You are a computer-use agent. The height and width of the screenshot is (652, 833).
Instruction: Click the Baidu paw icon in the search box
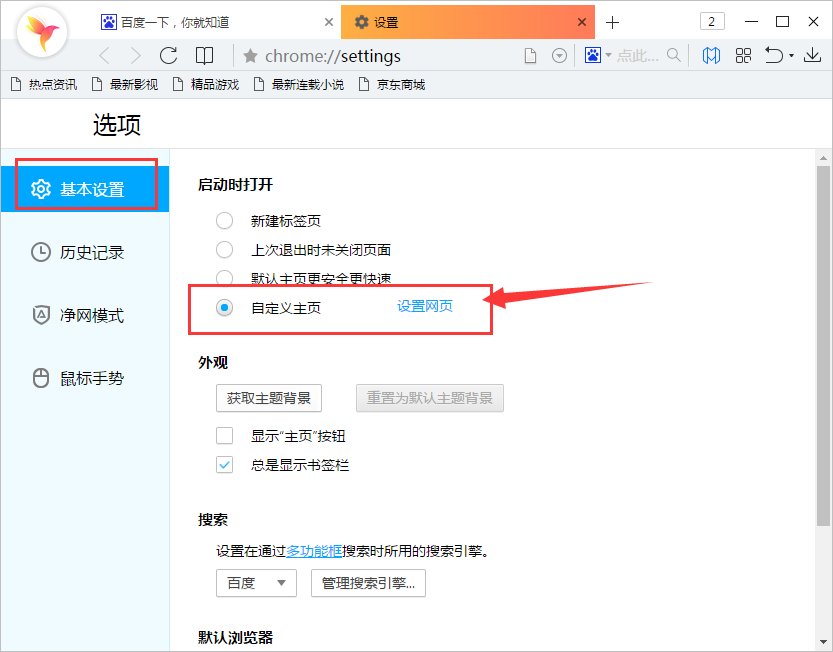[x=594, y=56]
